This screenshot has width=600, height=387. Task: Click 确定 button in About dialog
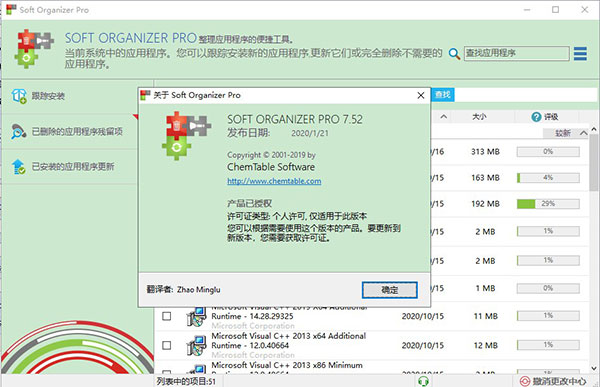tap(390, 290)
